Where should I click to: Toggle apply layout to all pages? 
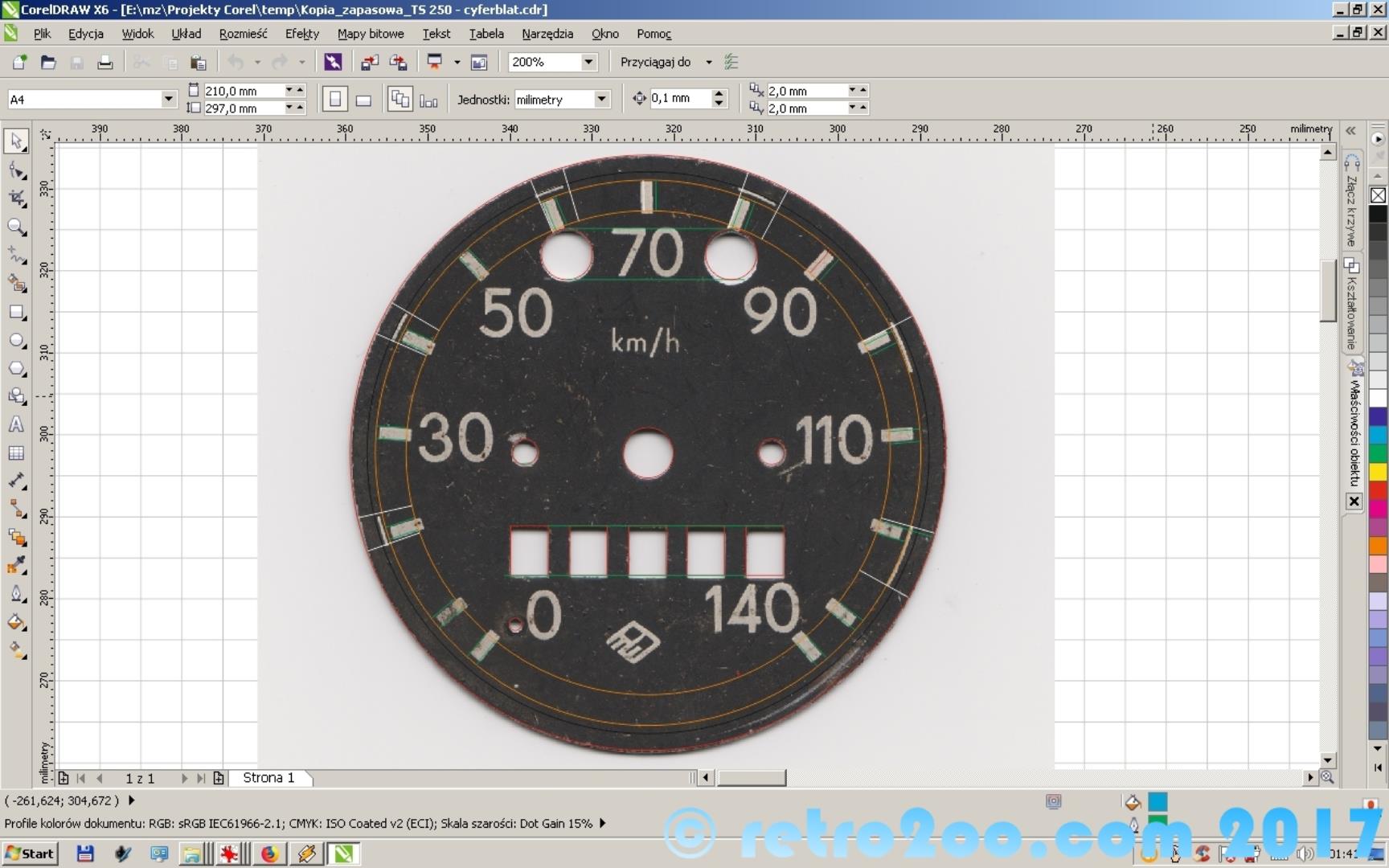(x=399, y=100)
